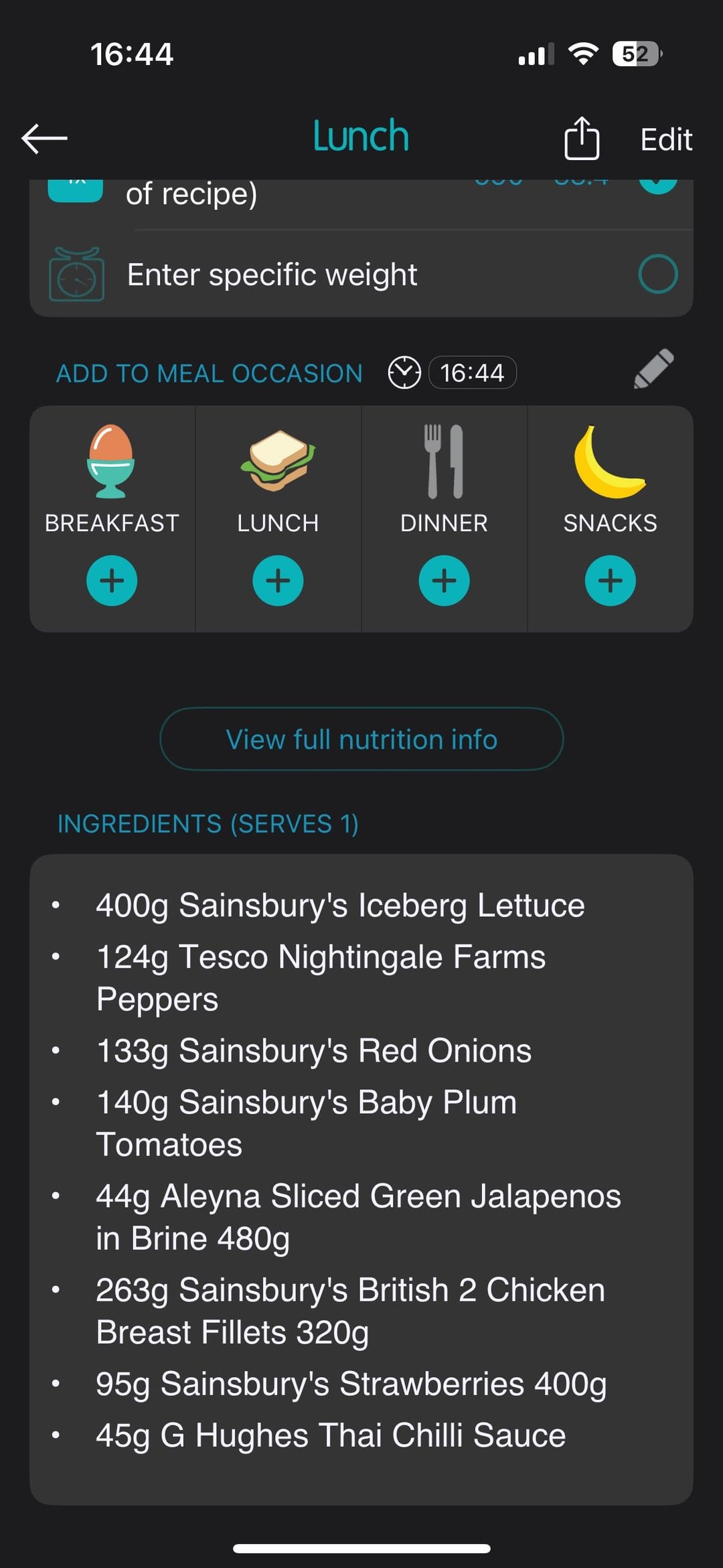The height and width of the screenshot is (1568, 723).
Task: Tap the Enter specific weight label
Action: click(x=272, y=275)
